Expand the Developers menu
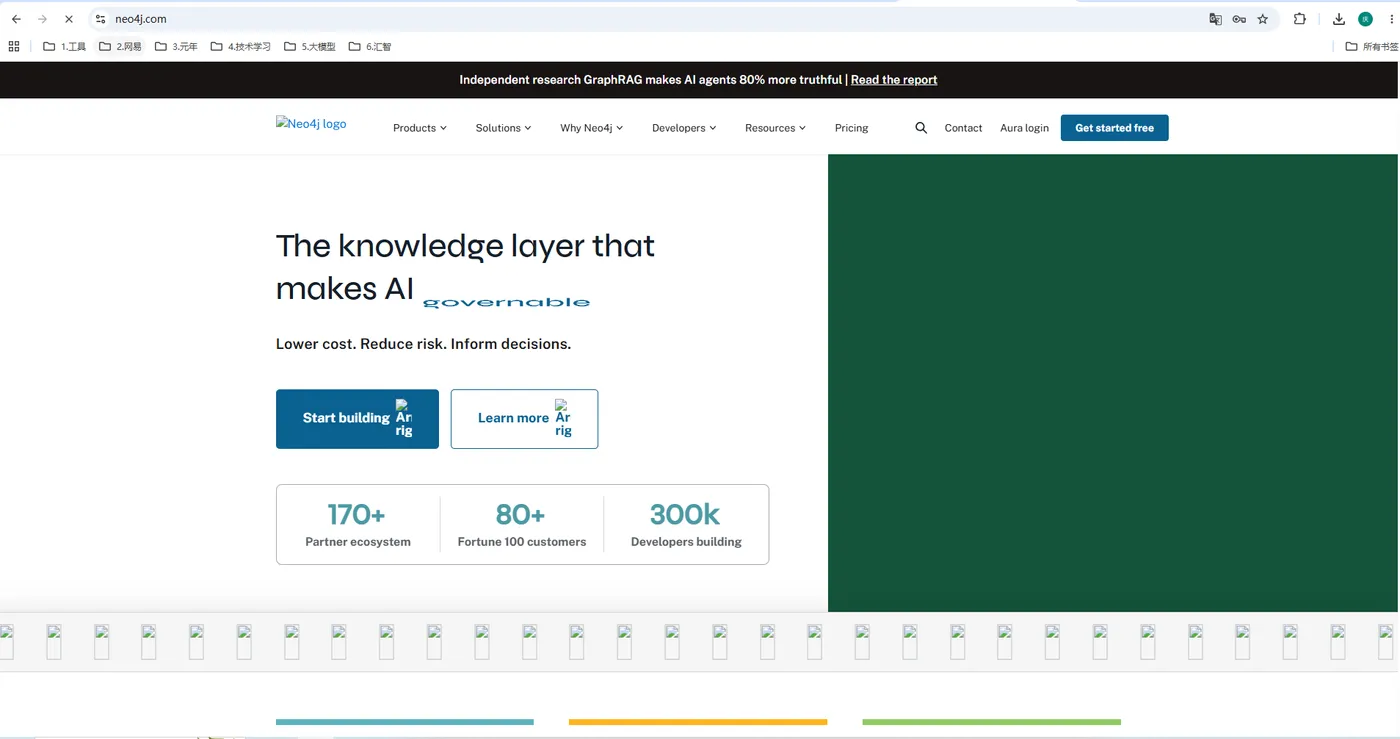 tap(684, 128)
